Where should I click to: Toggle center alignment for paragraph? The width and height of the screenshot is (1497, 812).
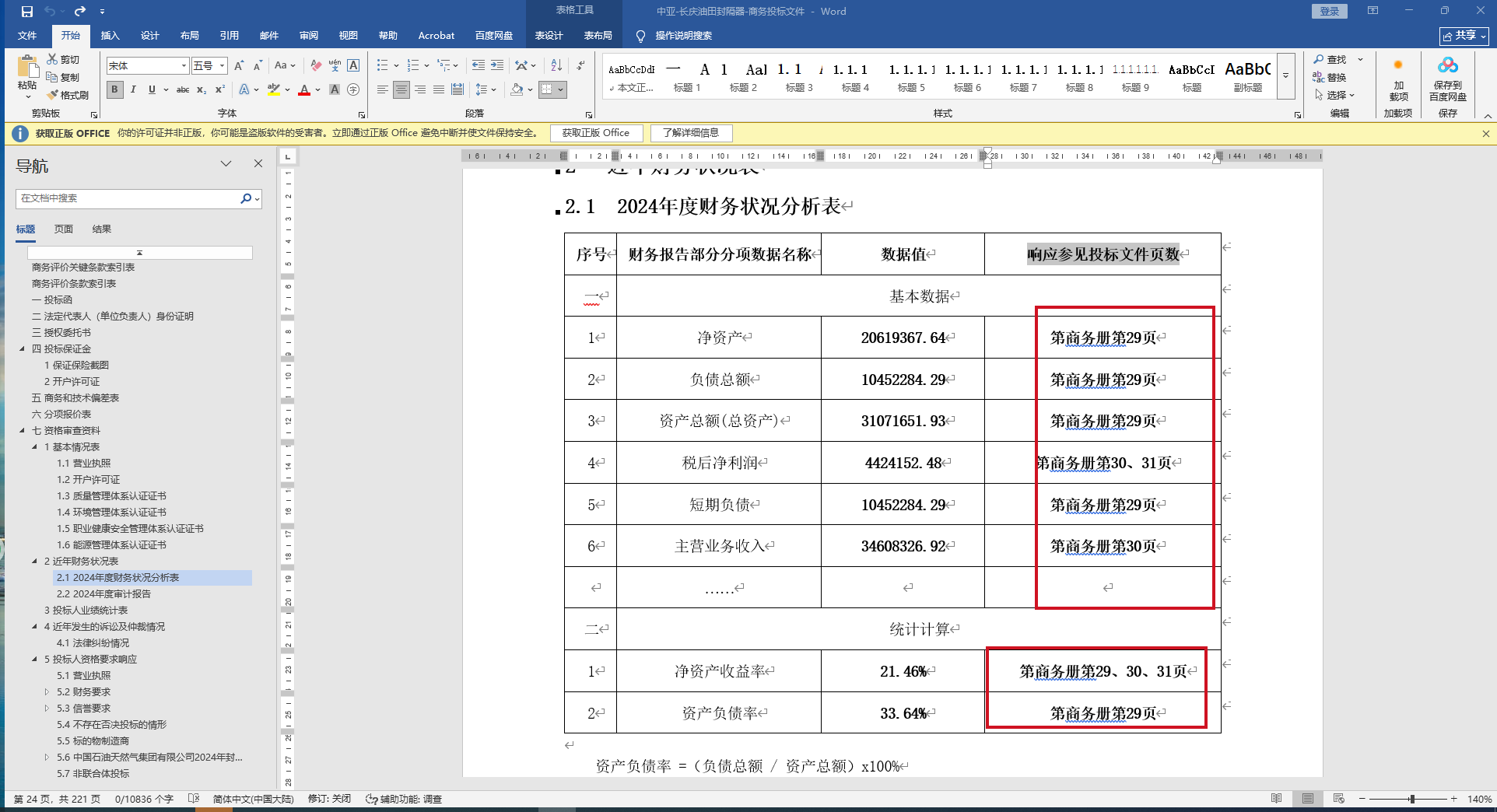[x=401, y=89]
